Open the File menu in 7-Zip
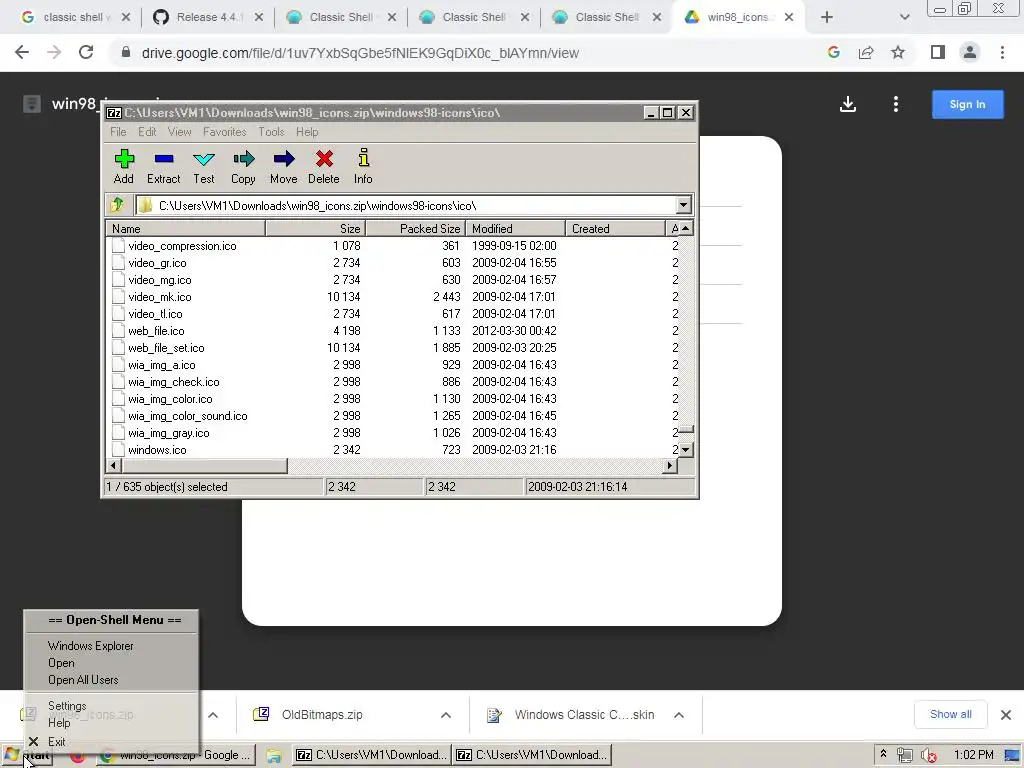The image size is (1024, 768). click(x=118, y=132)
